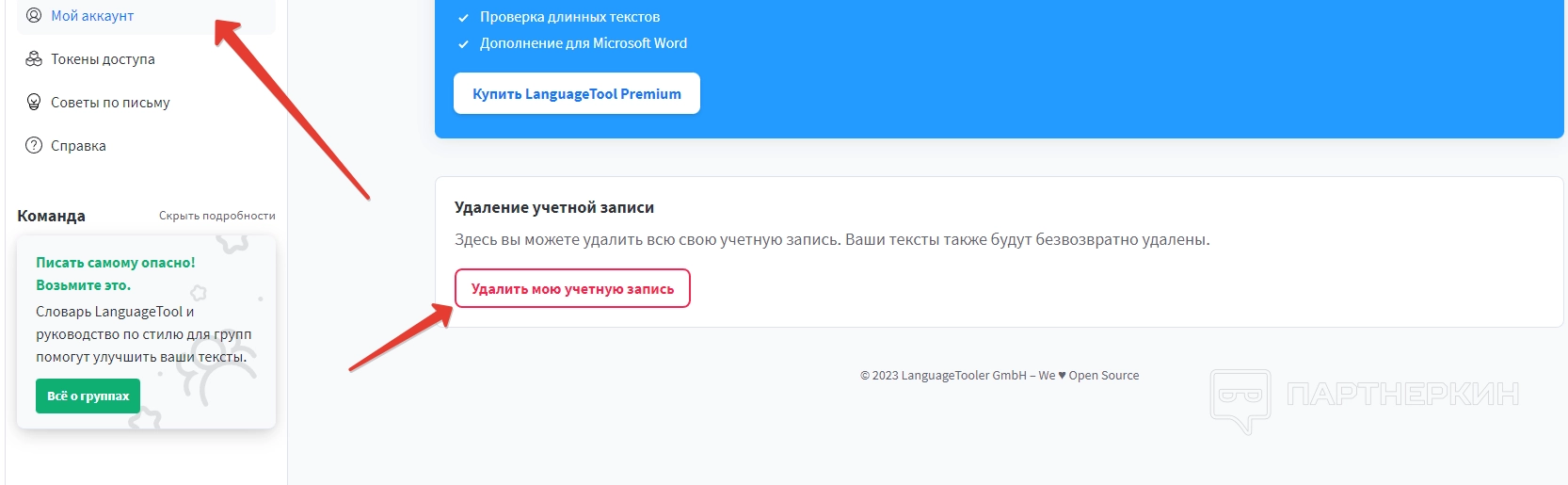1568x485 pixels.
Task: Go to Токены доступа text label
Action: [103, 59]
